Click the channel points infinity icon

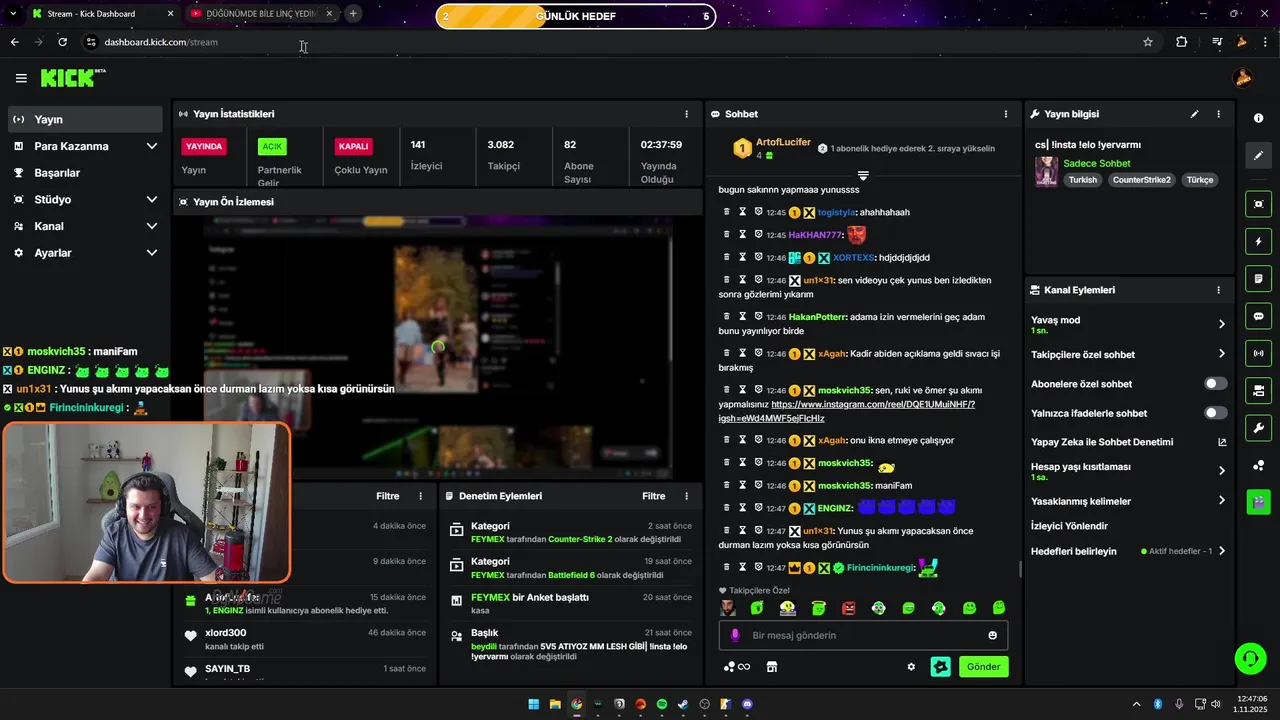[x=737, y=667]
